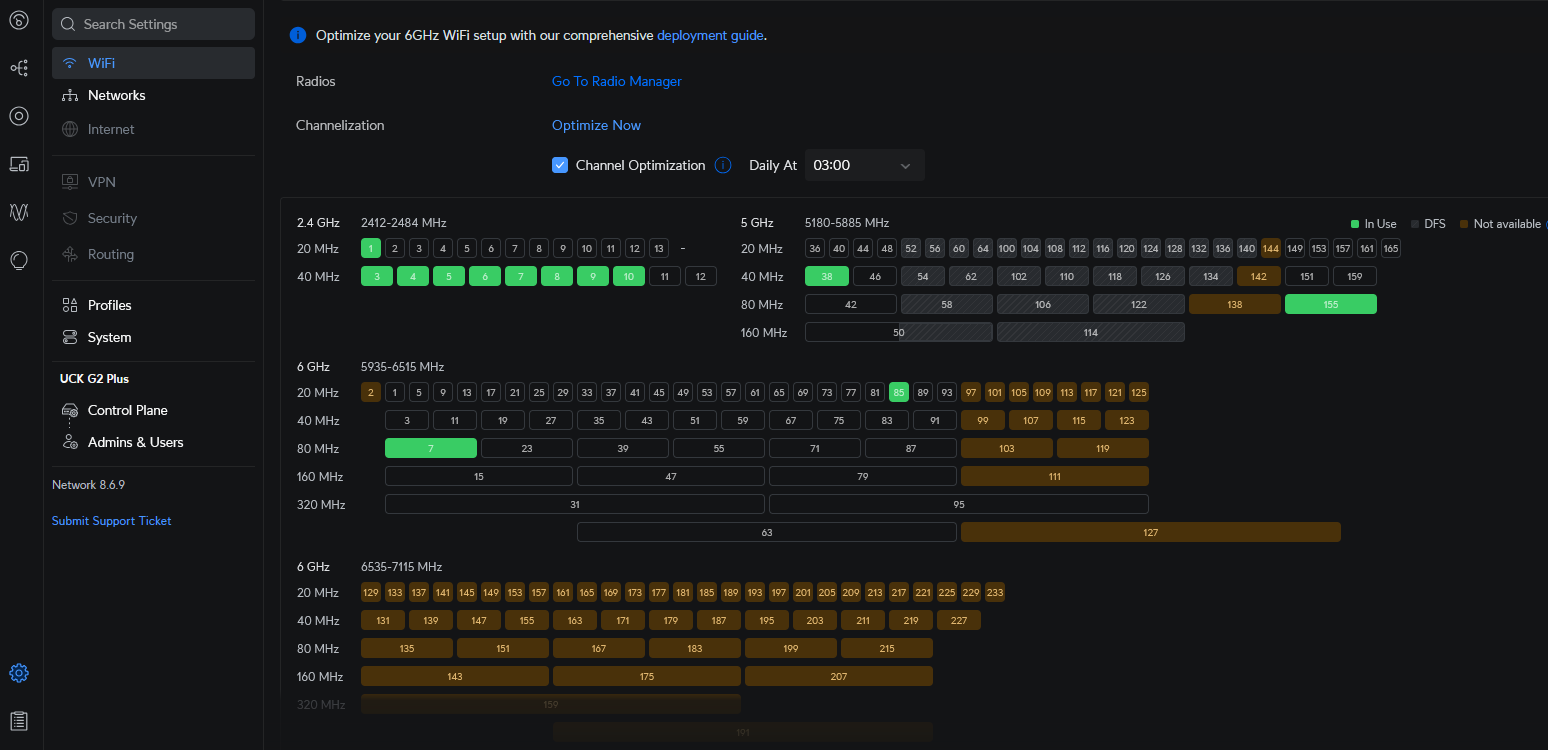
Task: Select 2.4 GHz 20 MHz channel 6
Action: pos(491,248)
